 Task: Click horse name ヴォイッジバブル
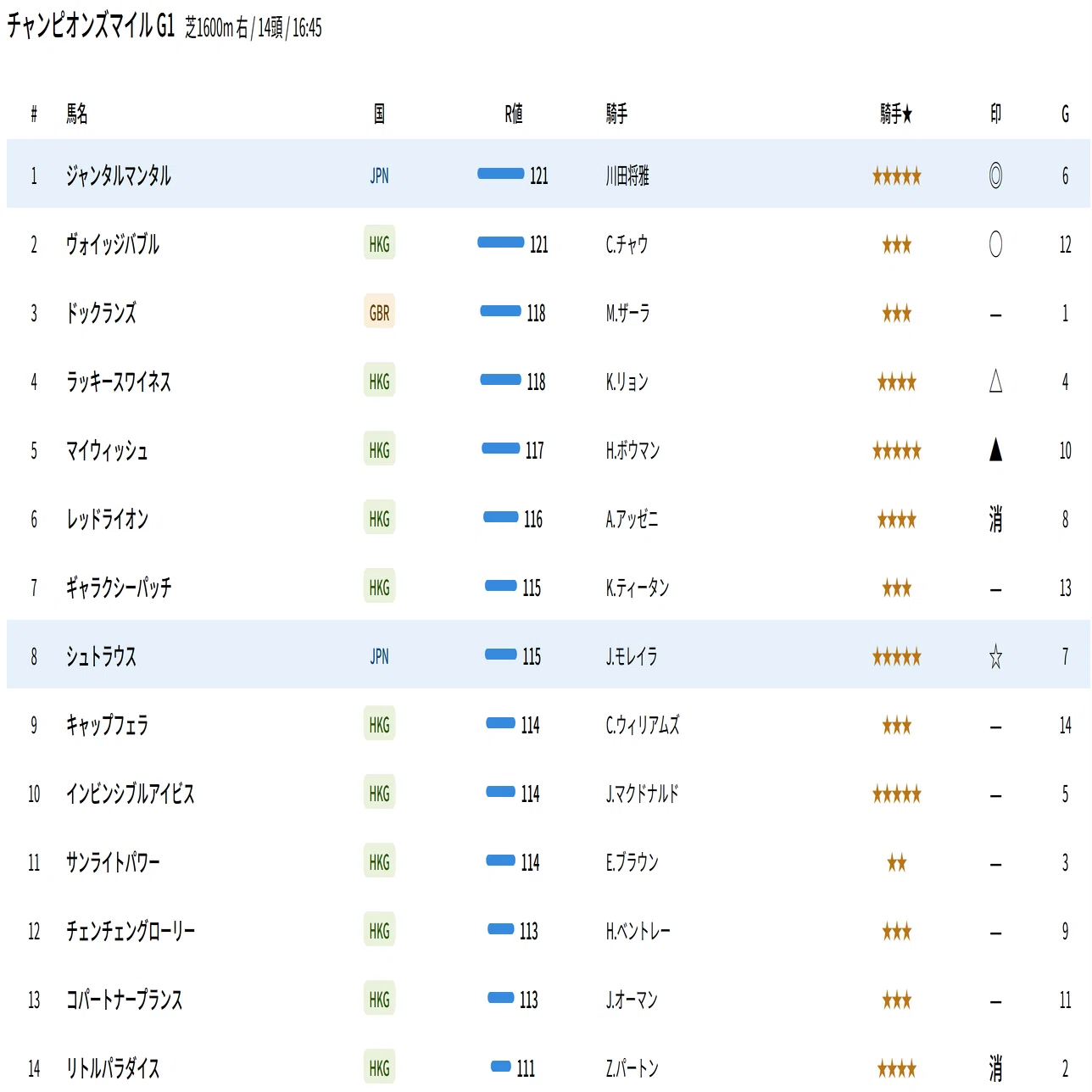click(x=113, y=244)
